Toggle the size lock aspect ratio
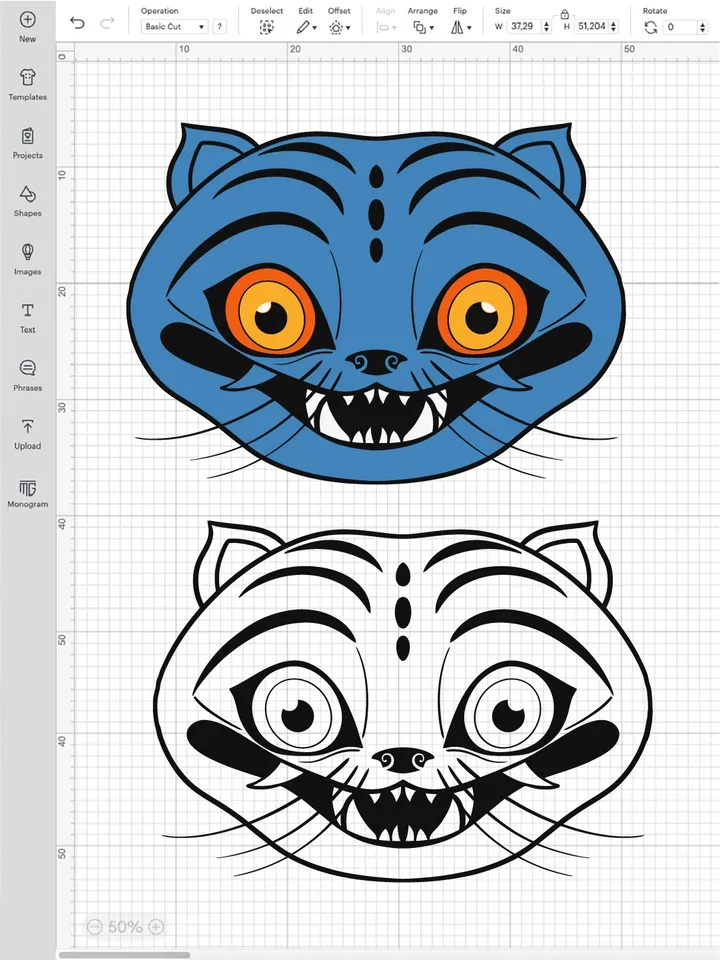This screenshot has height=960, width=720. point(565,14)
